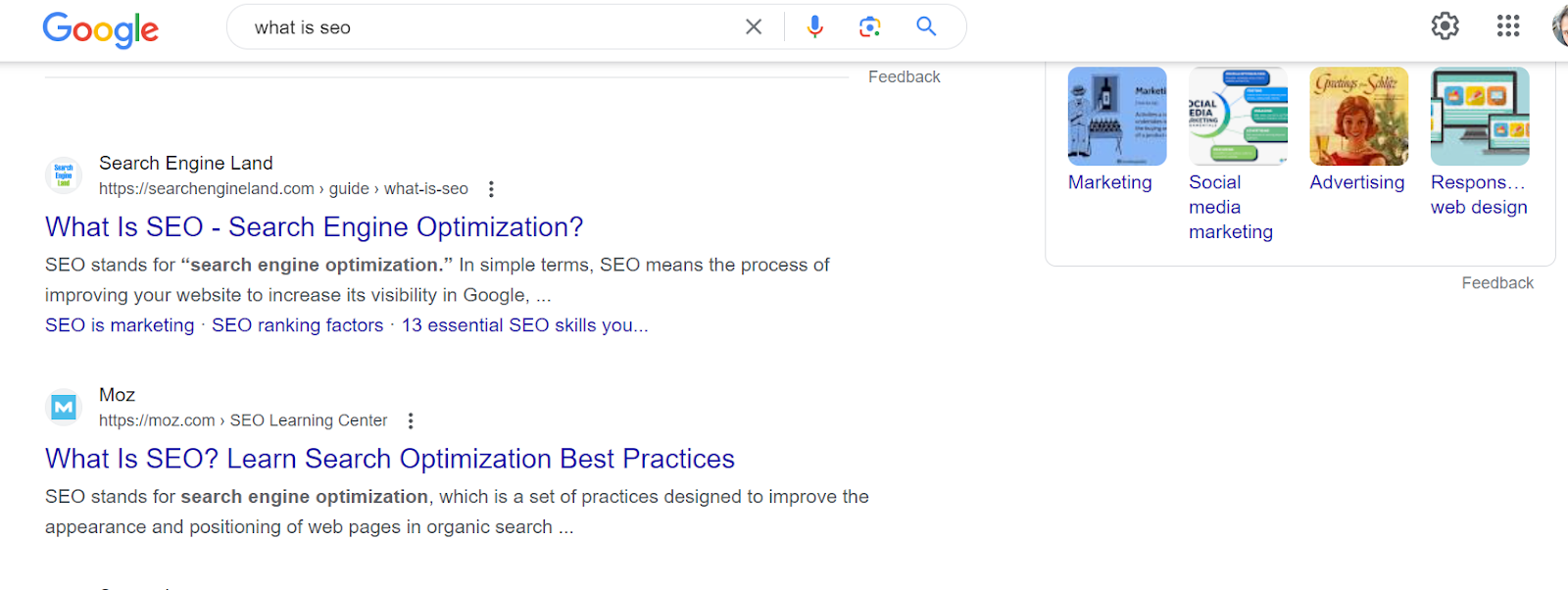The image size is (1568, 590).
Task: Click the magnifier search button
Action: (x=926, y=27)
